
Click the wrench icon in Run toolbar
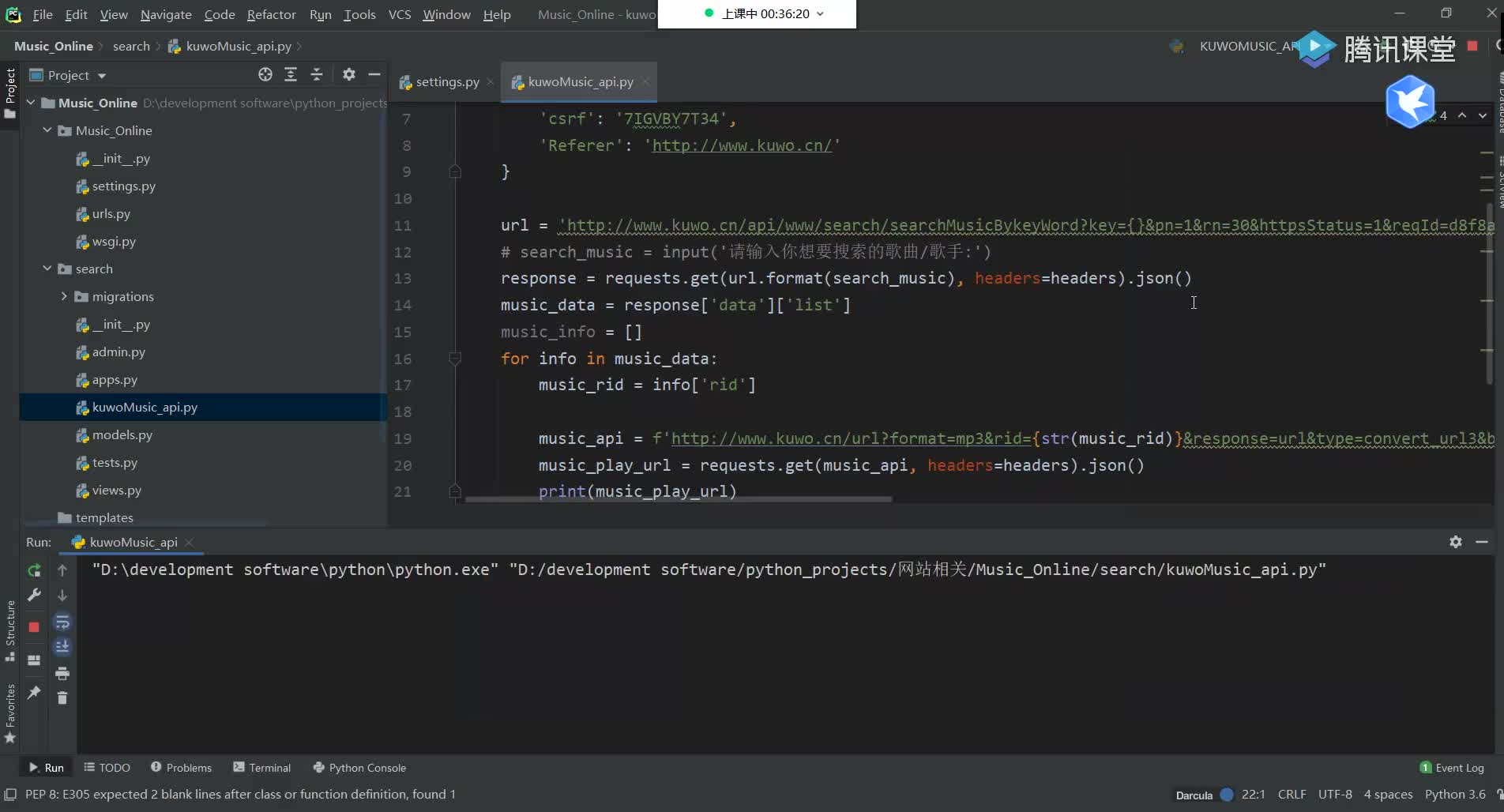[x=34, y=596]
